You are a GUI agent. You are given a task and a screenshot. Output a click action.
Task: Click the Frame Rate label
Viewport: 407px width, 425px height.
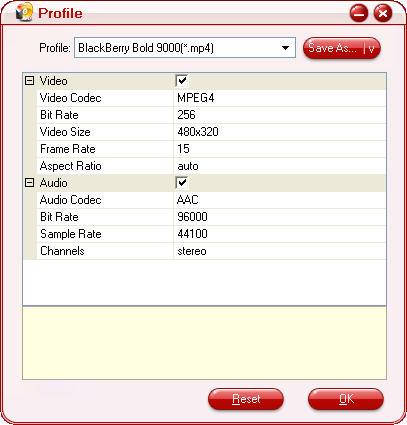[68, 149]
